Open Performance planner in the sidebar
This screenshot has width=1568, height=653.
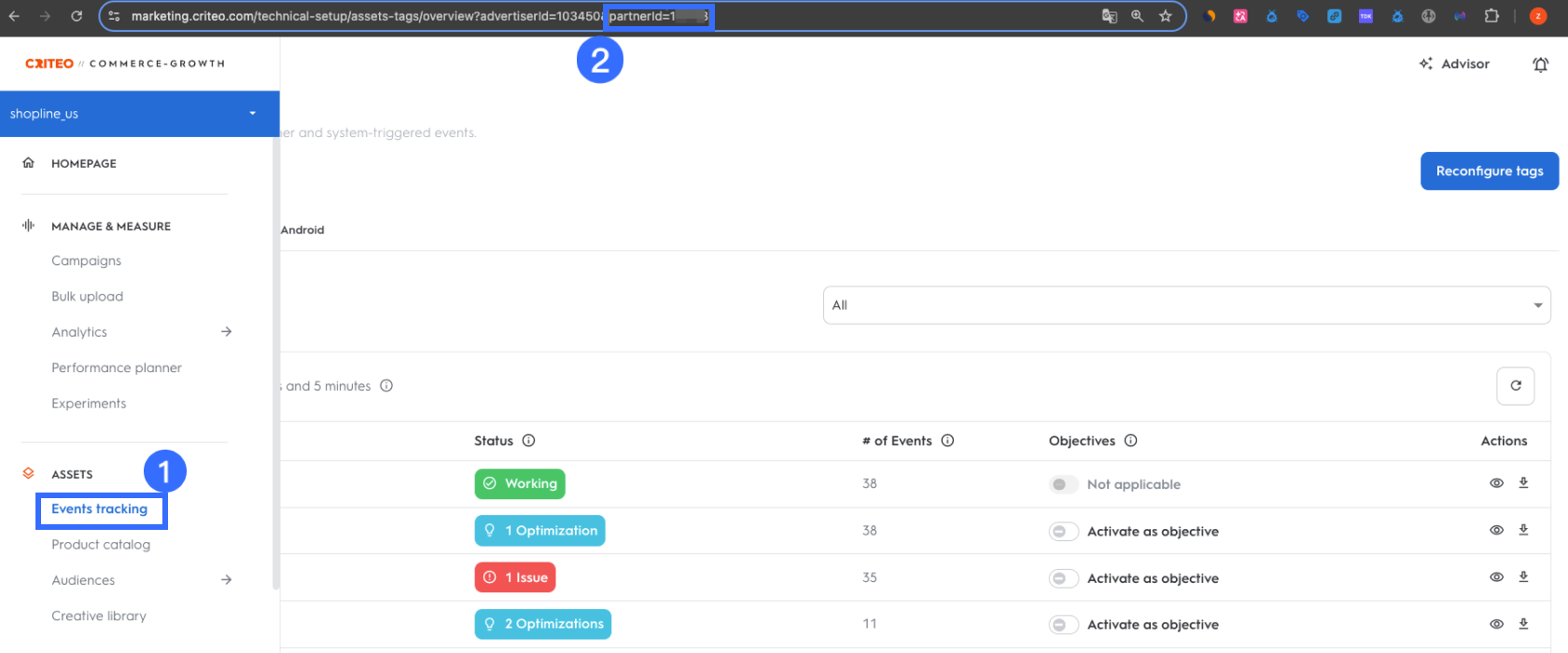117,368
